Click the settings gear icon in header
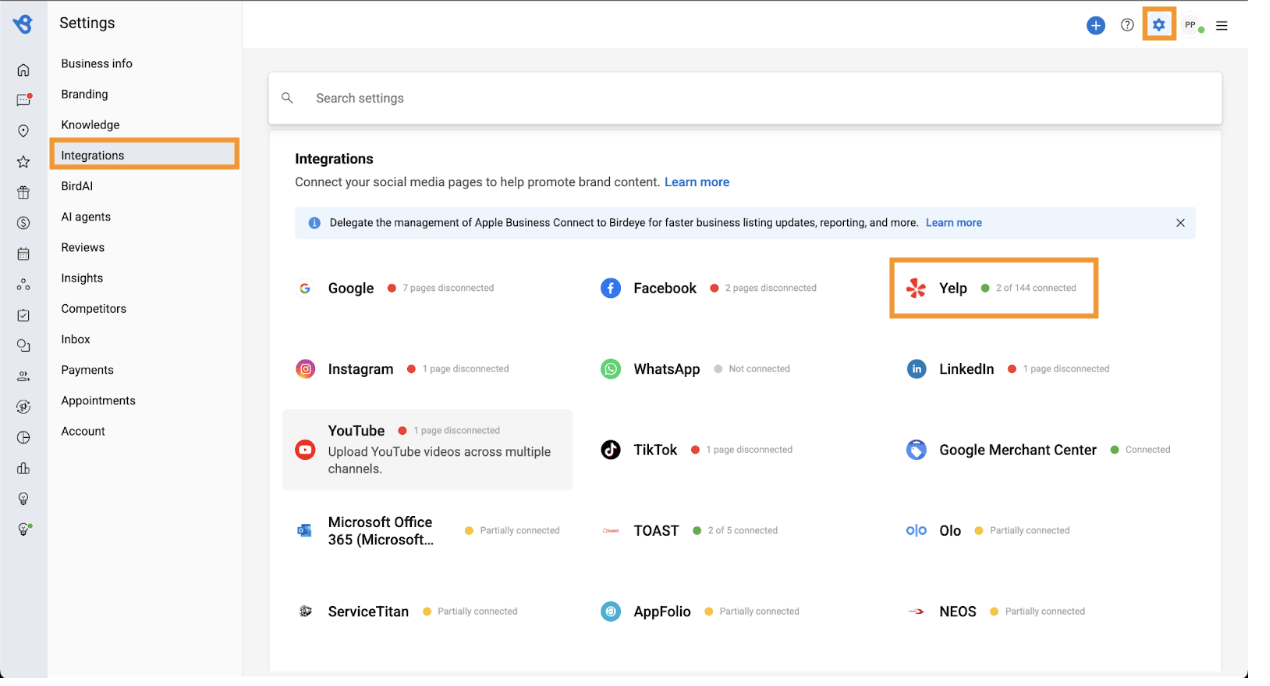 pos(1158,25)
